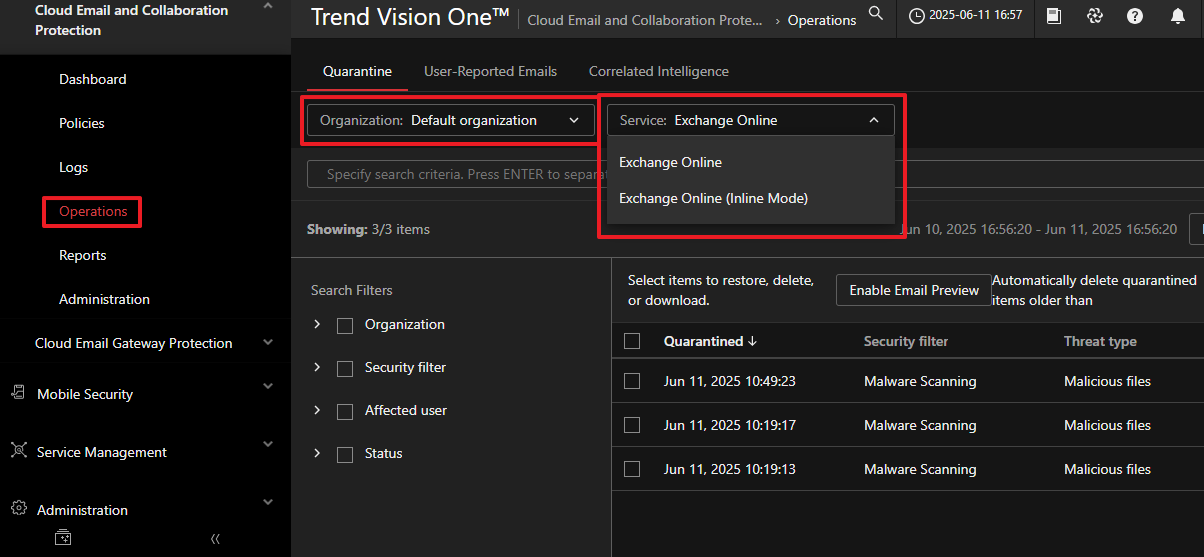
Task: Click the search magnifier icon in header
Action: pos(876,13)
